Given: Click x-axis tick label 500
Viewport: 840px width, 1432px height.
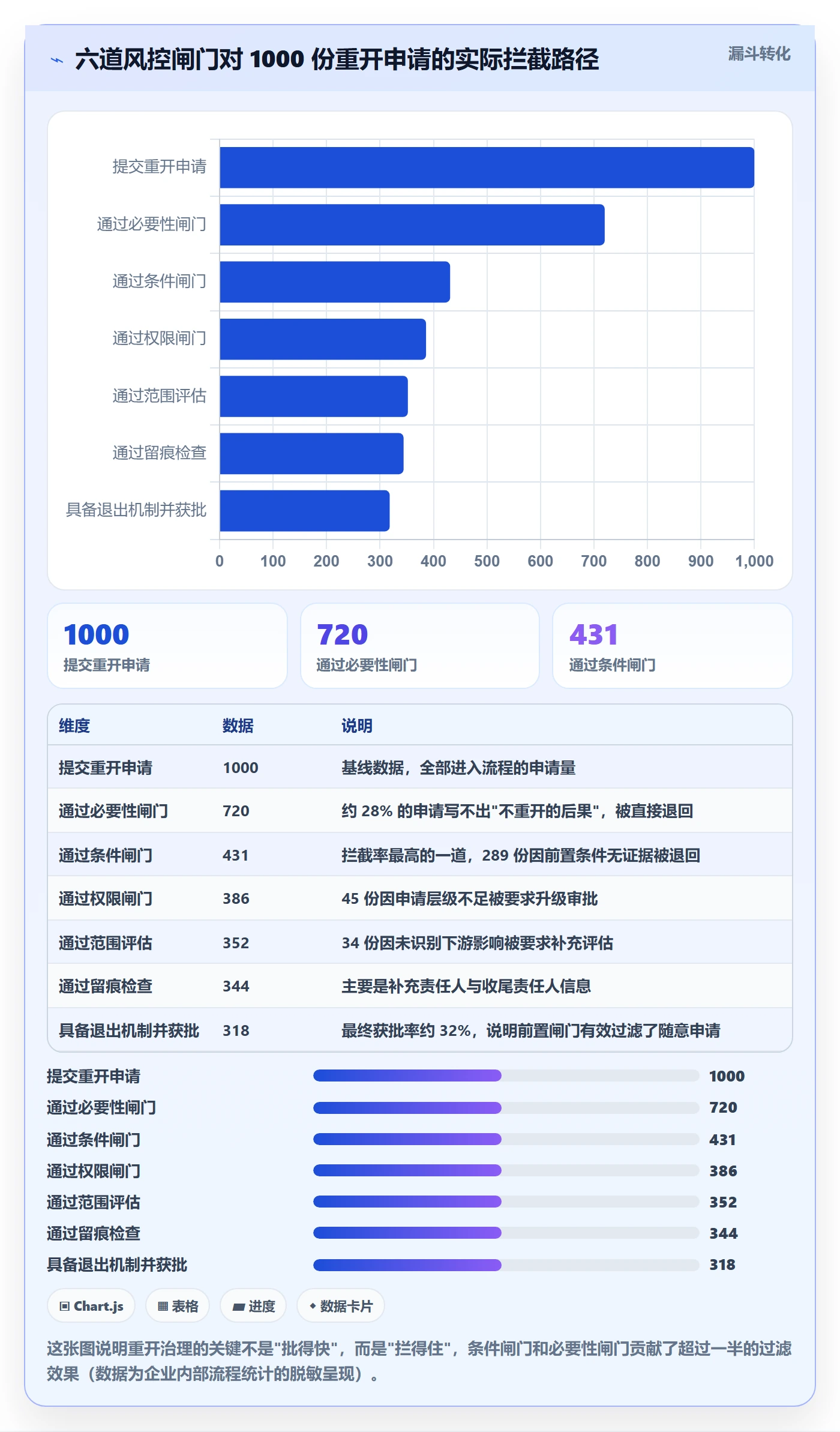Looking at the screenshot, I should 487,561.
